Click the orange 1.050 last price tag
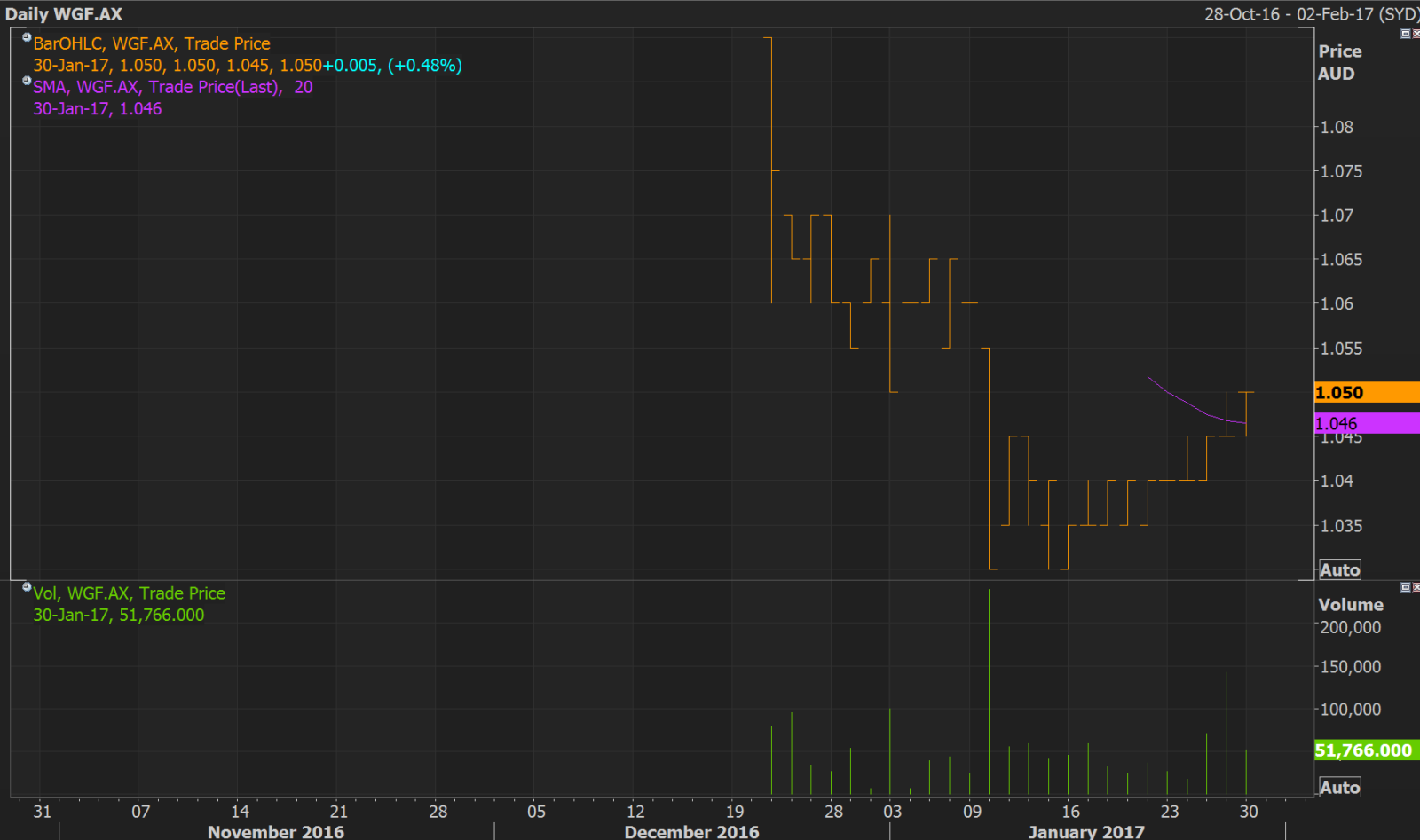1420x840 pixels. click(1367, 392)
